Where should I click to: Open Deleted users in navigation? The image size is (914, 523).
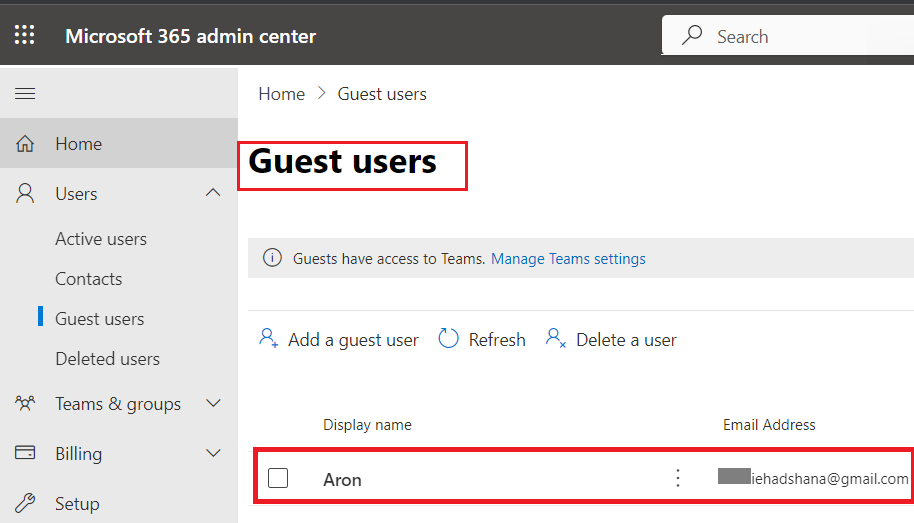[107, 359]
